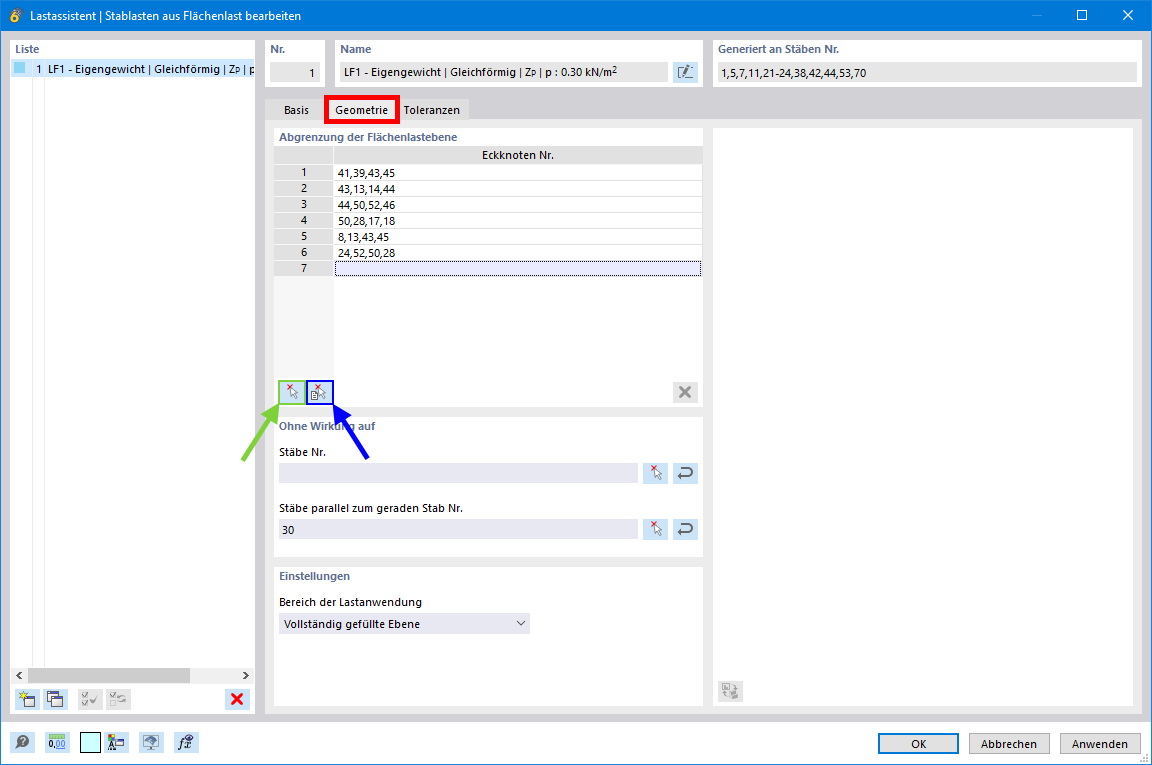Copy the selected list entry
The height and width of the screenshot is (765, 1152).
point(55,699)
